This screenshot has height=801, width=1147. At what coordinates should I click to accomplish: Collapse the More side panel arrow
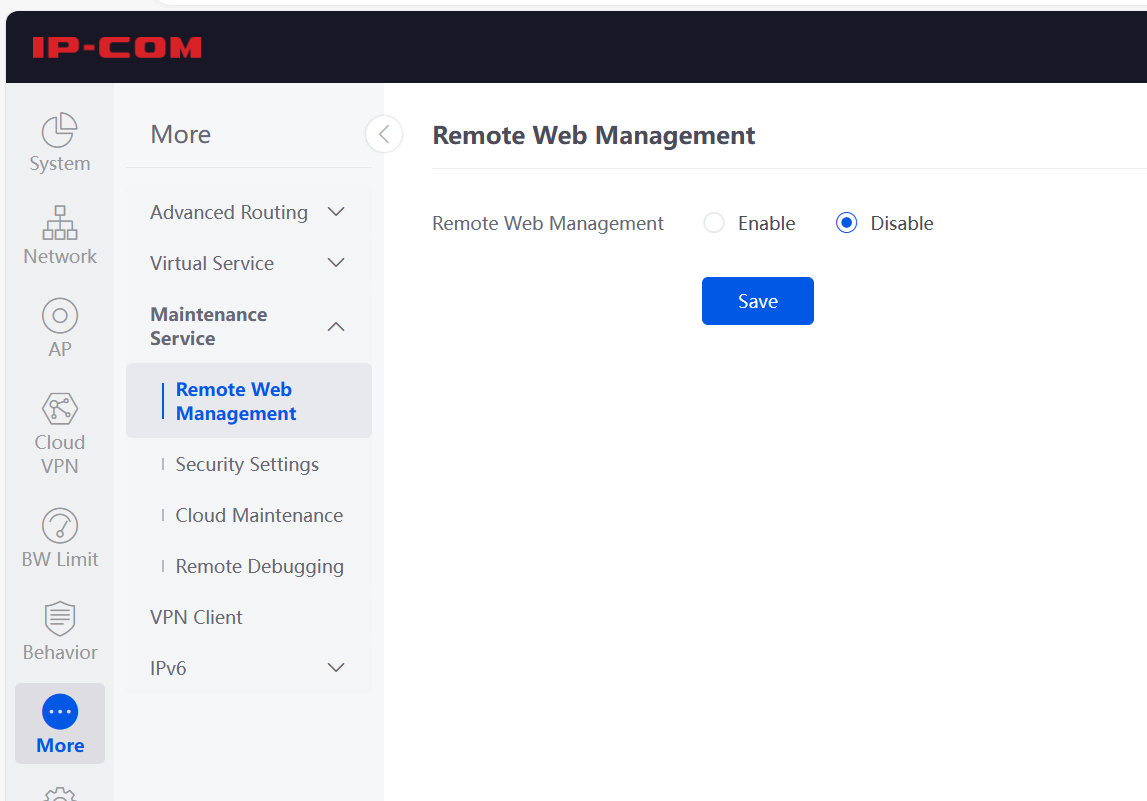pos(384,134)
